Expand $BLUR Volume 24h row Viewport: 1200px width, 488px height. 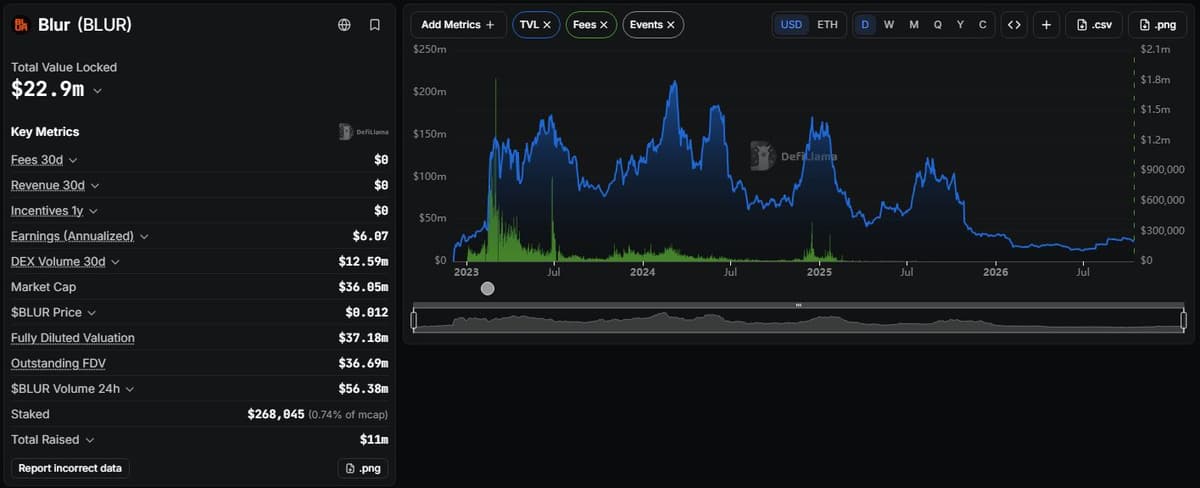[130, 389]
